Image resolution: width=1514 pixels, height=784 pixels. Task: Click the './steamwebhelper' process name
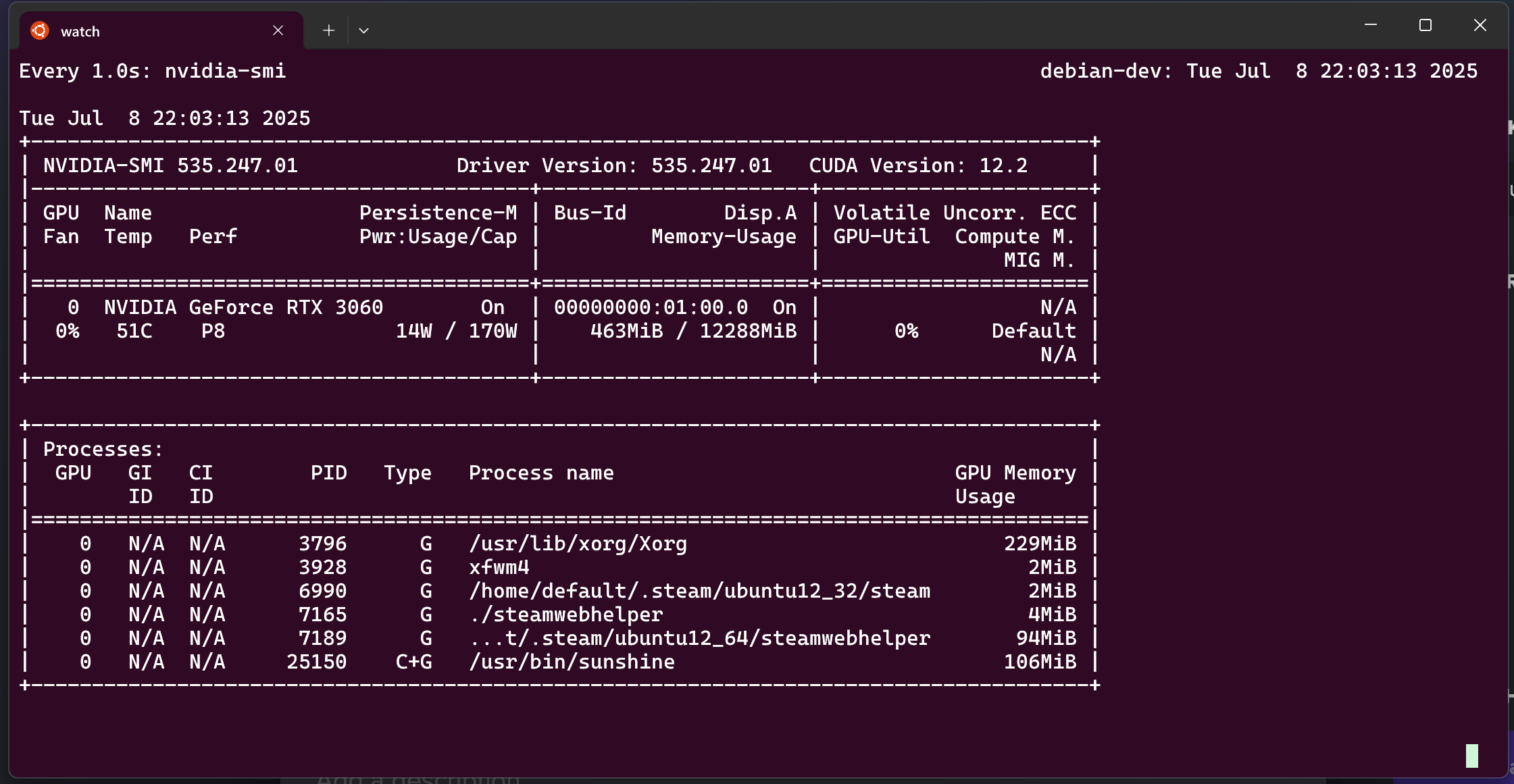565,615
